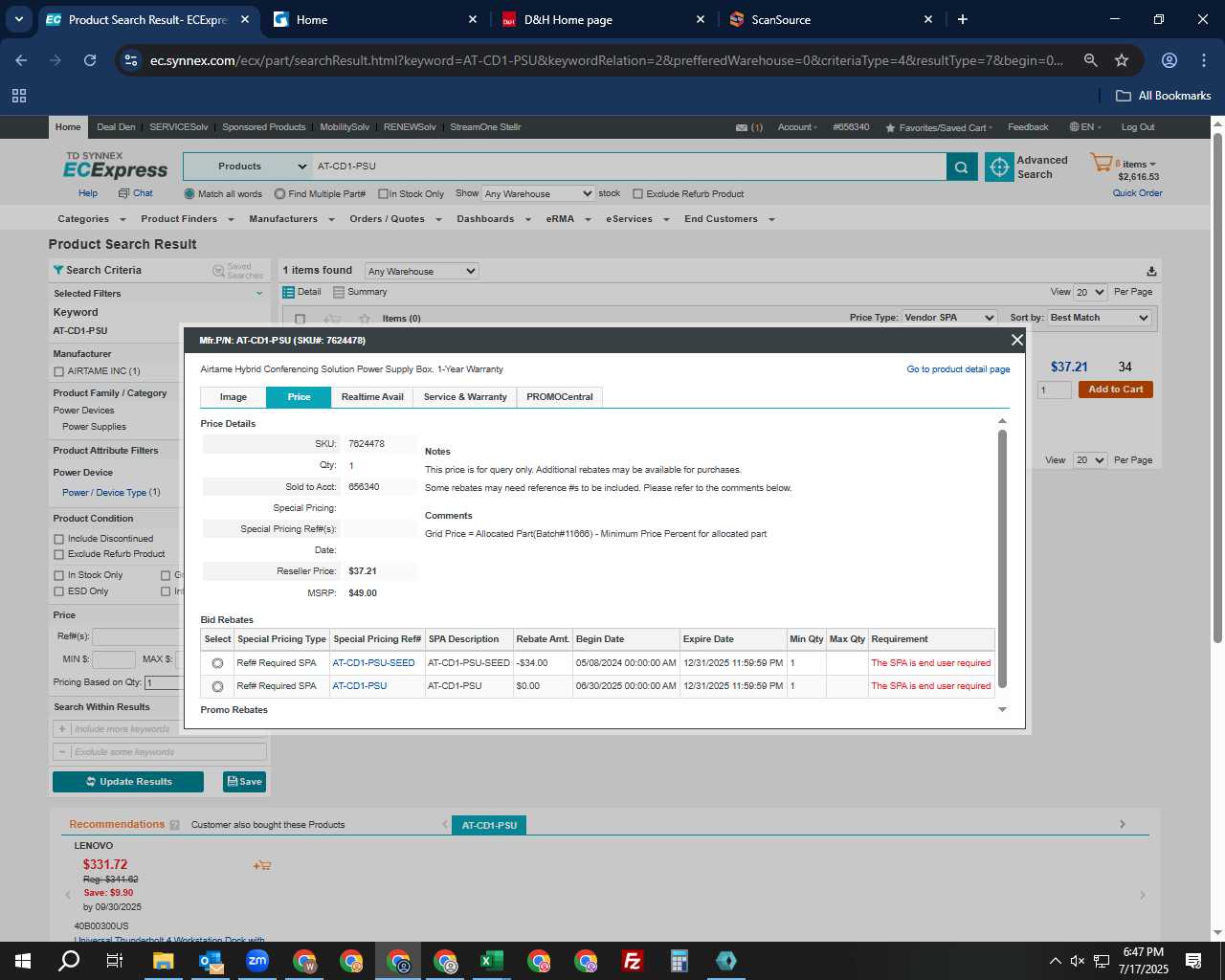
Task: Open File Explorer from the taskbar
Action: click(163, 961)
